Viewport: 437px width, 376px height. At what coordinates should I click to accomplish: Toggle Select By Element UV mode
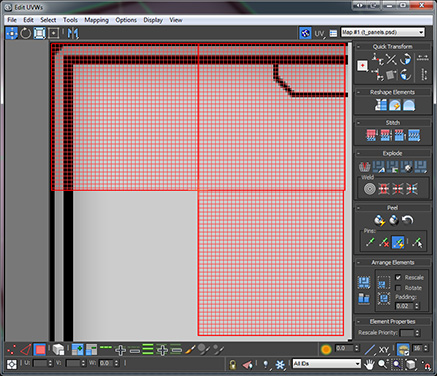tap(58, 350)
